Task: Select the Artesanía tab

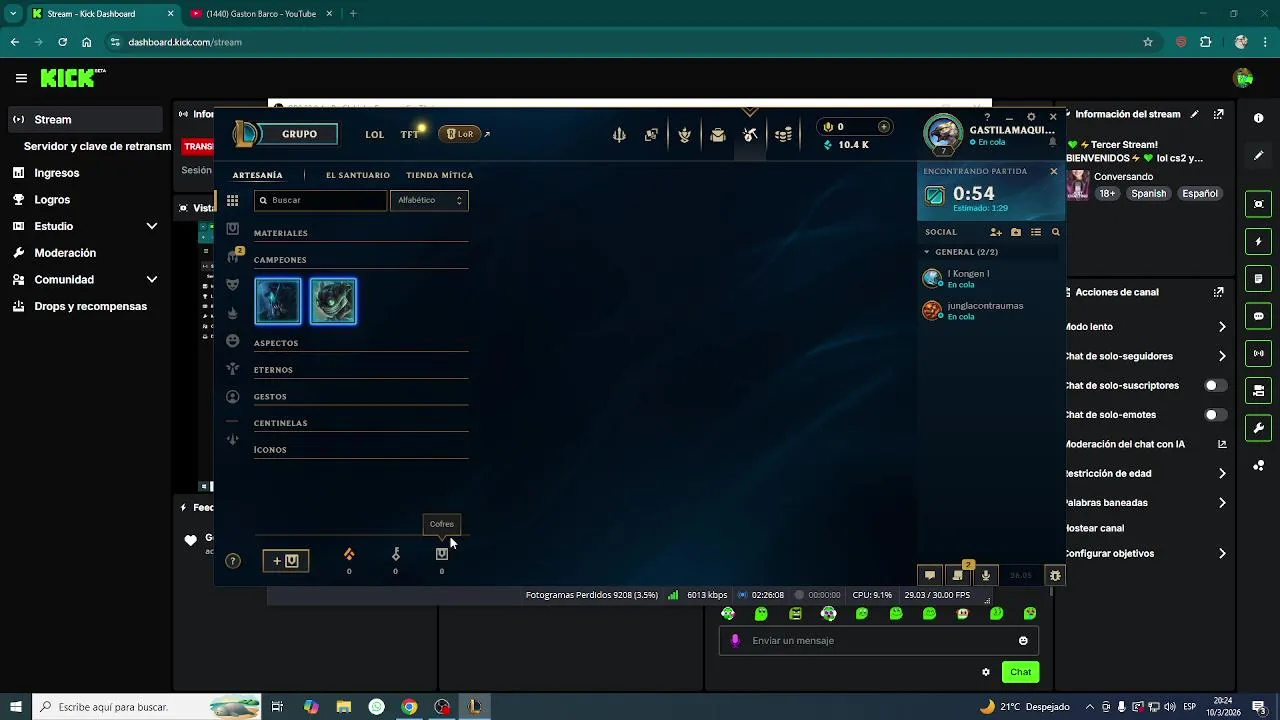Action: (258, 175)
